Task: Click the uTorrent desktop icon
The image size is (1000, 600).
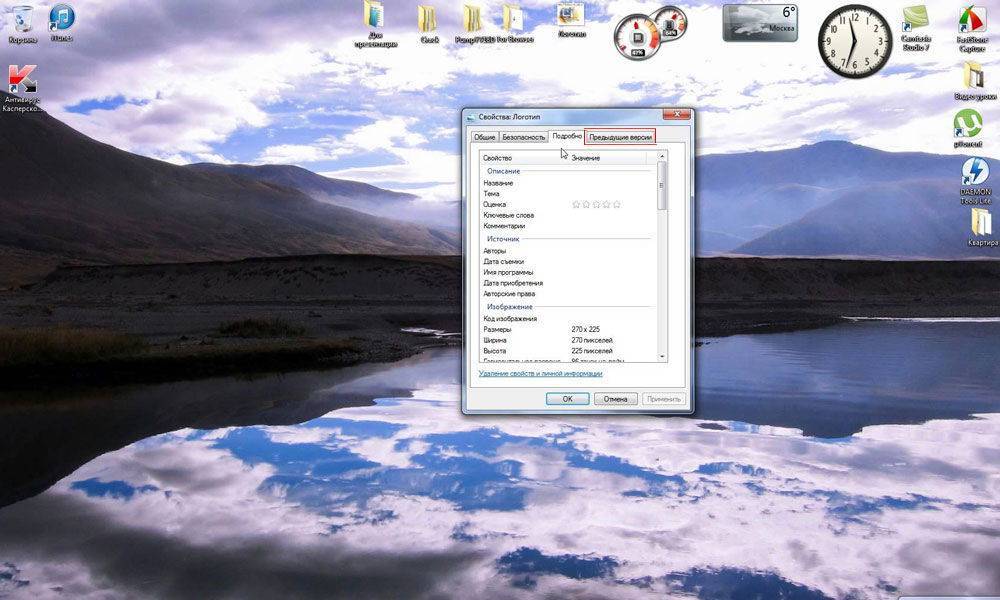Action: [968, 124]
